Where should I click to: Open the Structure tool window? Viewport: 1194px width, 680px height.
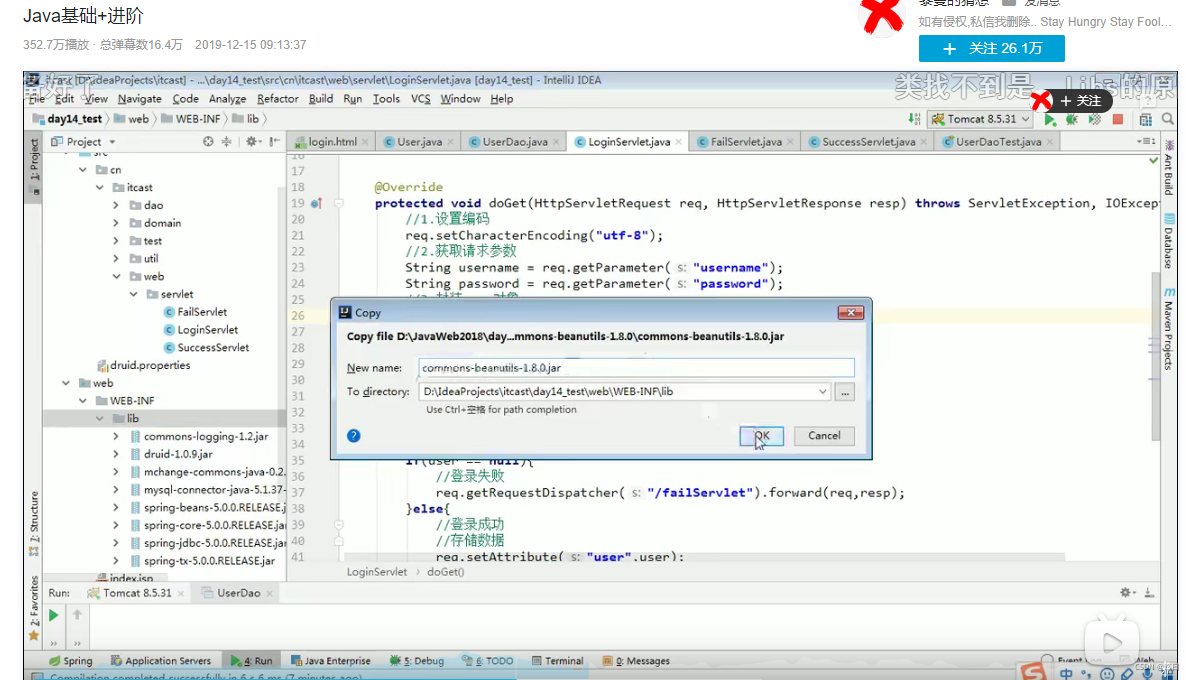click(34, 524)
